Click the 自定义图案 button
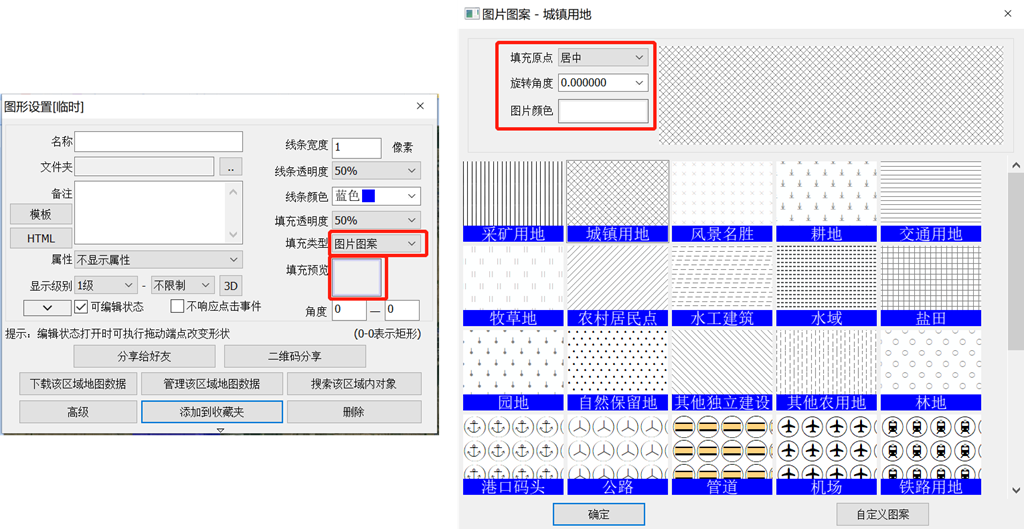Screen dimensions: 1024x529 coord(882,514)
